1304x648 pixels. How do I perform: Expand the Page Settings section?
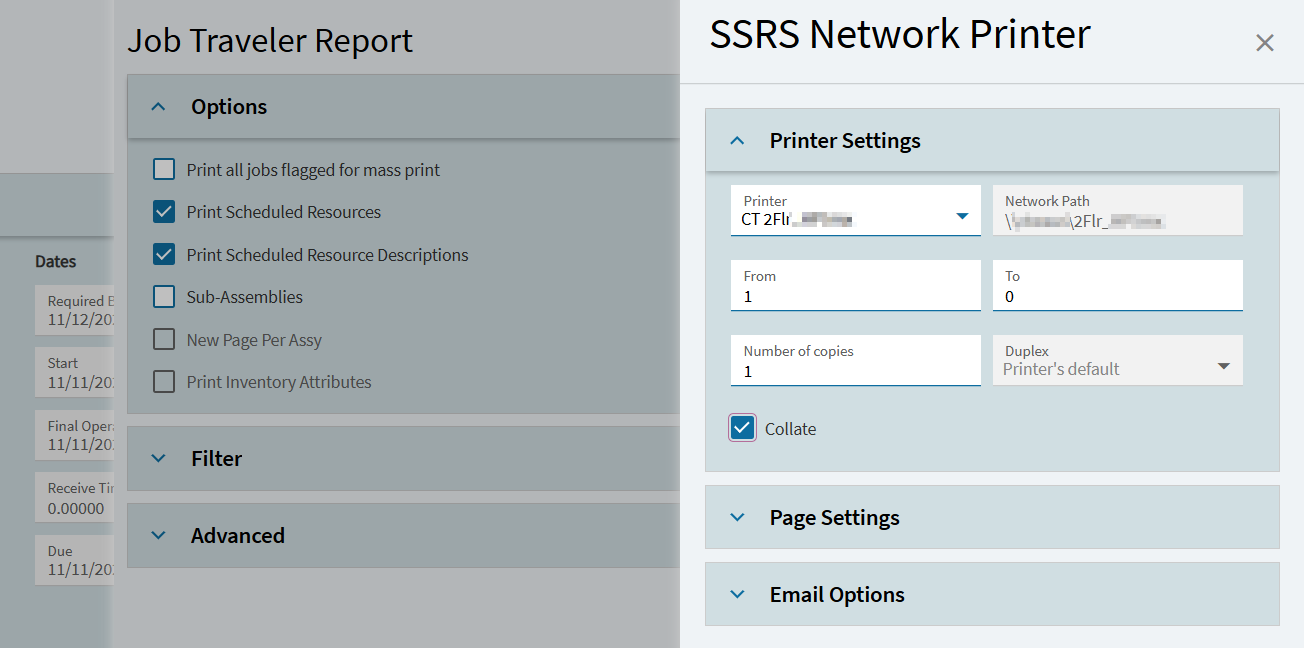click(x=737, y=518)
